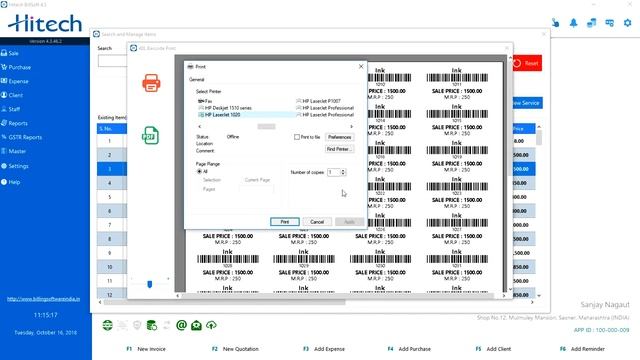This screenshot has height=360, width=640.
Task: Click the Preferences button
Action: click(339, 137)
